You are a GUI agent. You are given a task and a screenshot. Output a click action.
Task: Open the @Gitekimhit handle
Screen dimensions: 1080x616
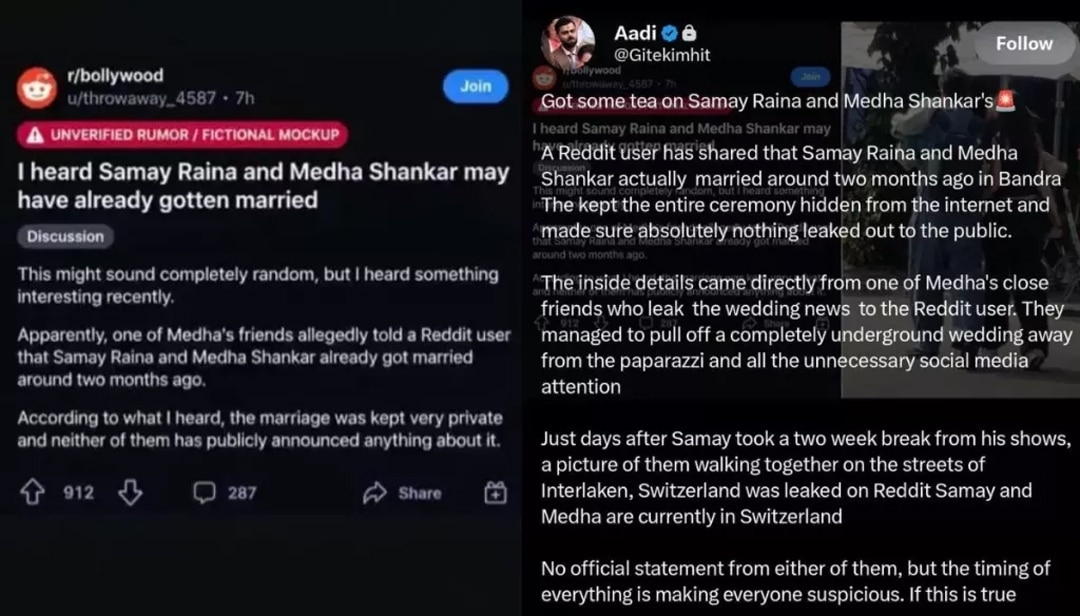[x=662, y=55]
